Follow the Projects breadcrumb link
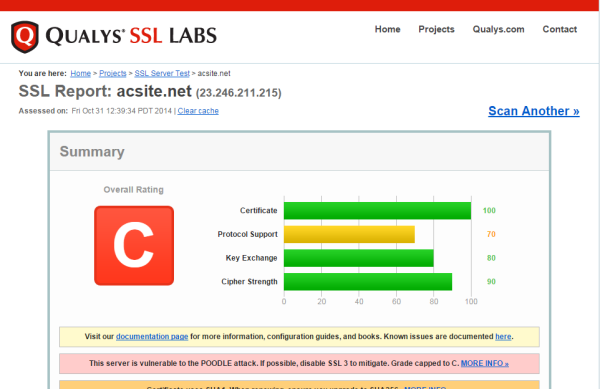This screenshot has height=389, width=600. point(112,73)
